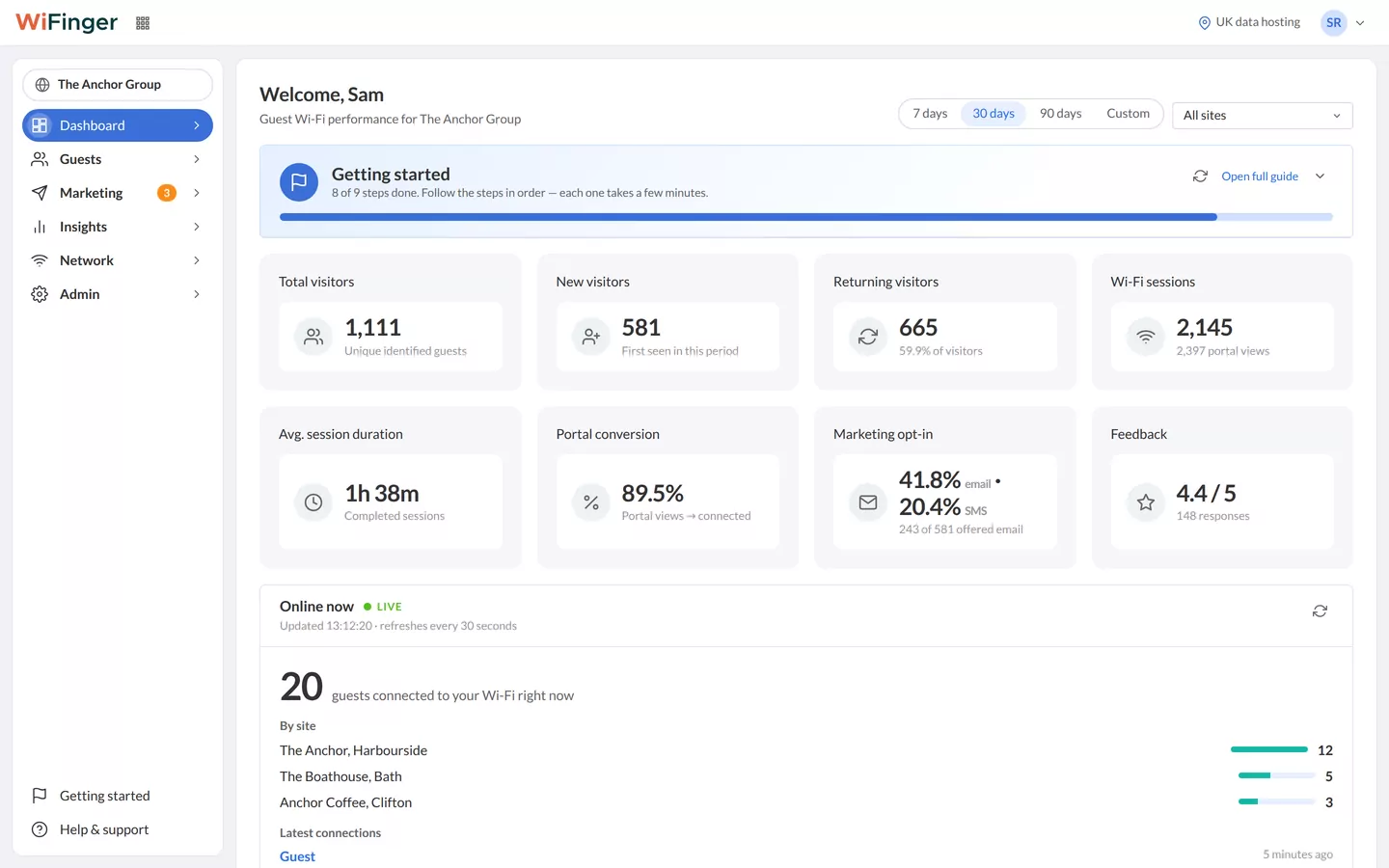
Task: Select the 30 days range
Action: pos(994,114)
